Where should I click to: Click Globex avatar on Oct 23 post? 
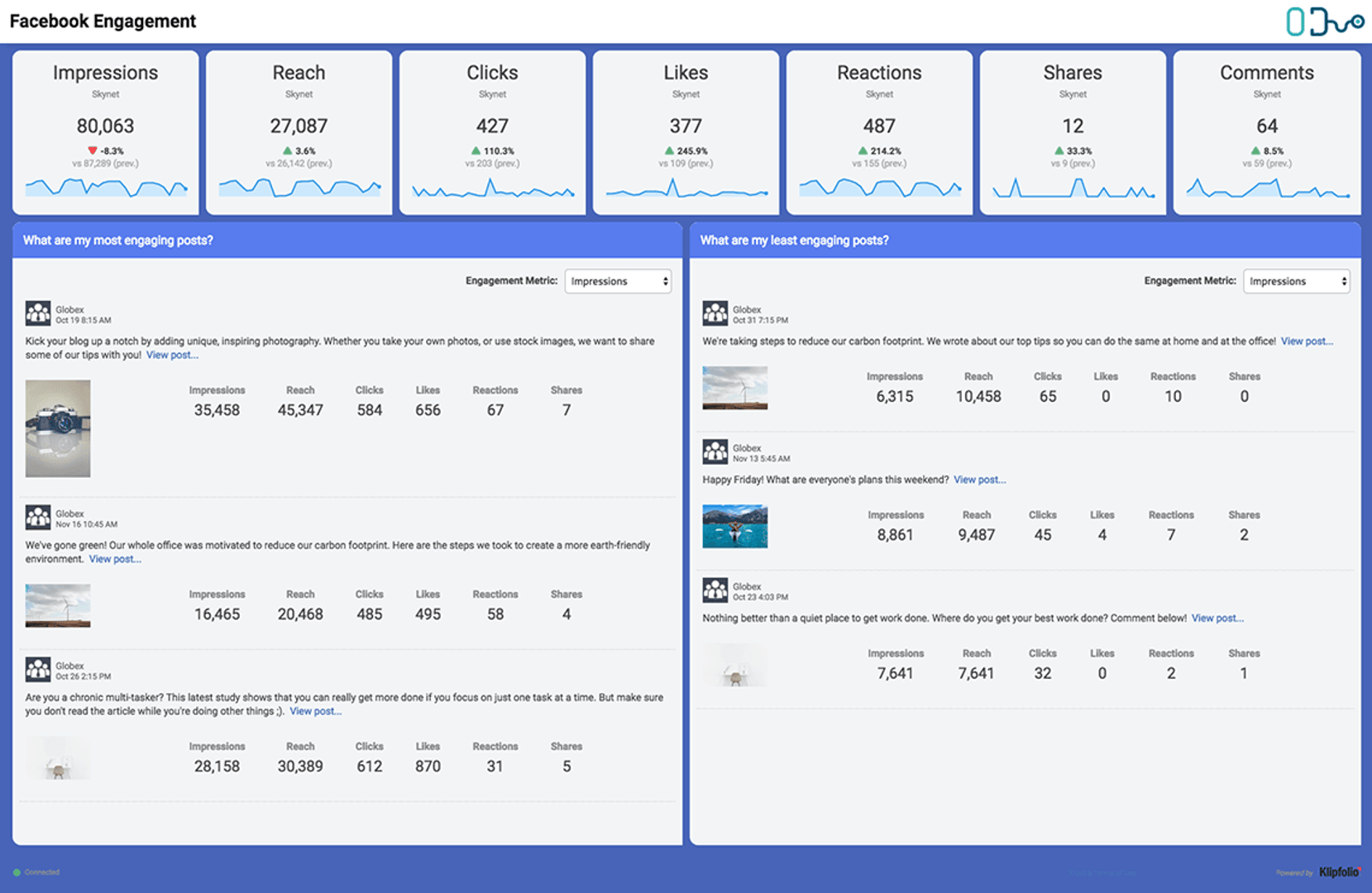[715, 590]
